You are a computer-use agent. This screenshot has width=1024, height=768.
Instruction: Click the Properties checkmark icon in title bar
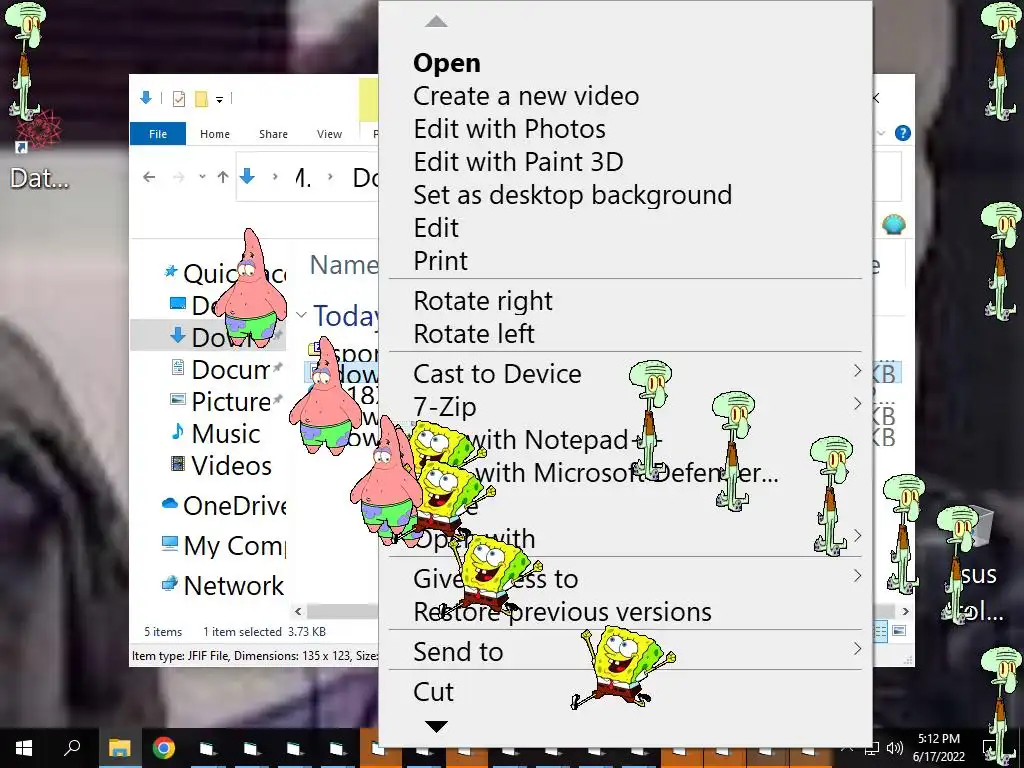point(178,99)
